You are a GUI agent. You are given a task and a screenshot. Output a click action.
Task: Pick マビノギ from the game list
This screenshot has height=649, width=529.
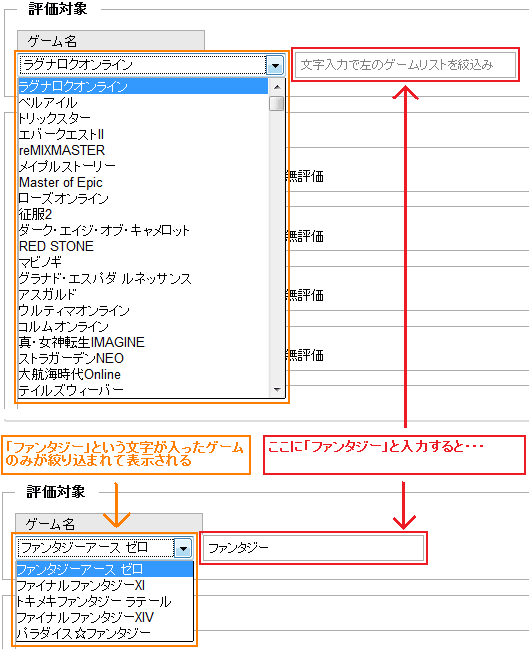coord(143,262)
